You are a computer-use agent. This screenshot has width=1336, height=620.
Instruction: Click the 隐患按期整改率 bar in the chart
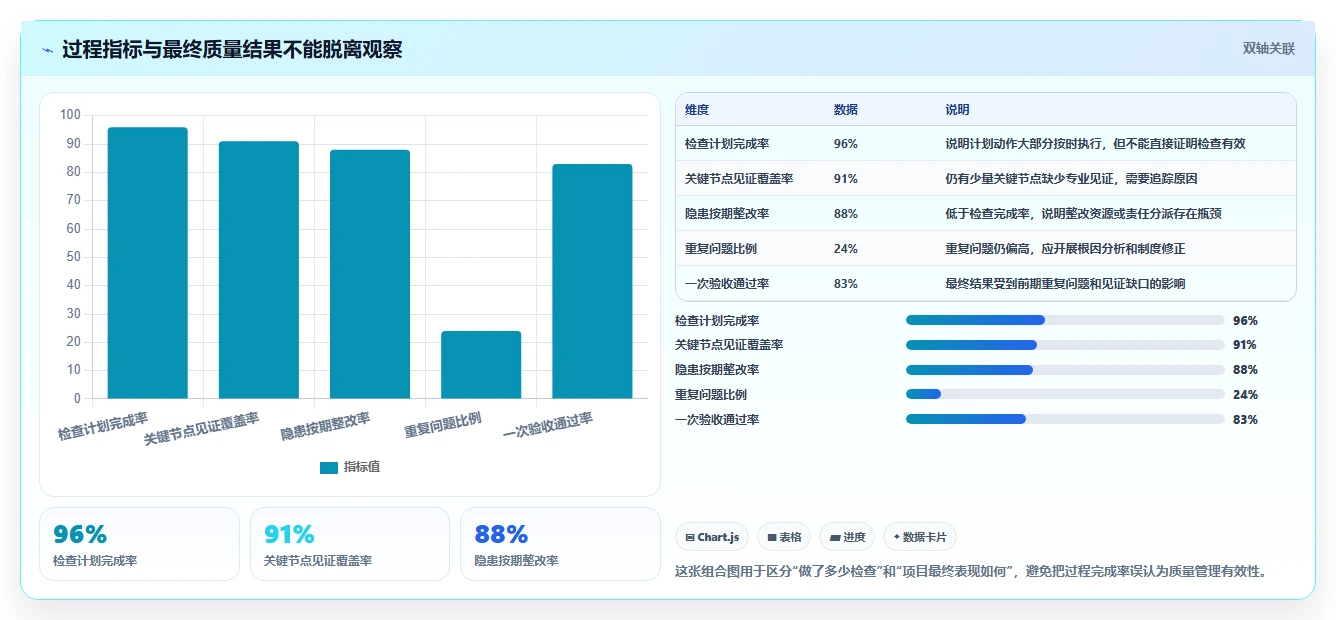click(370, 274)
